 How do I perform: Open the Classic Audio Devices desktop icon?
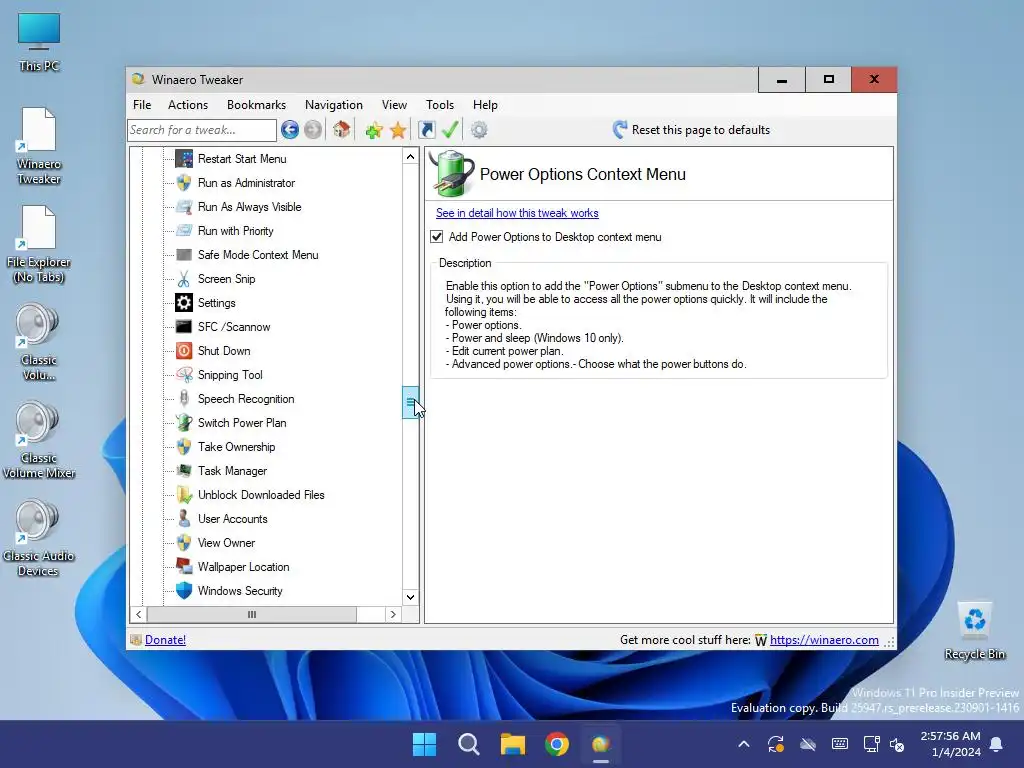point(39,538)
